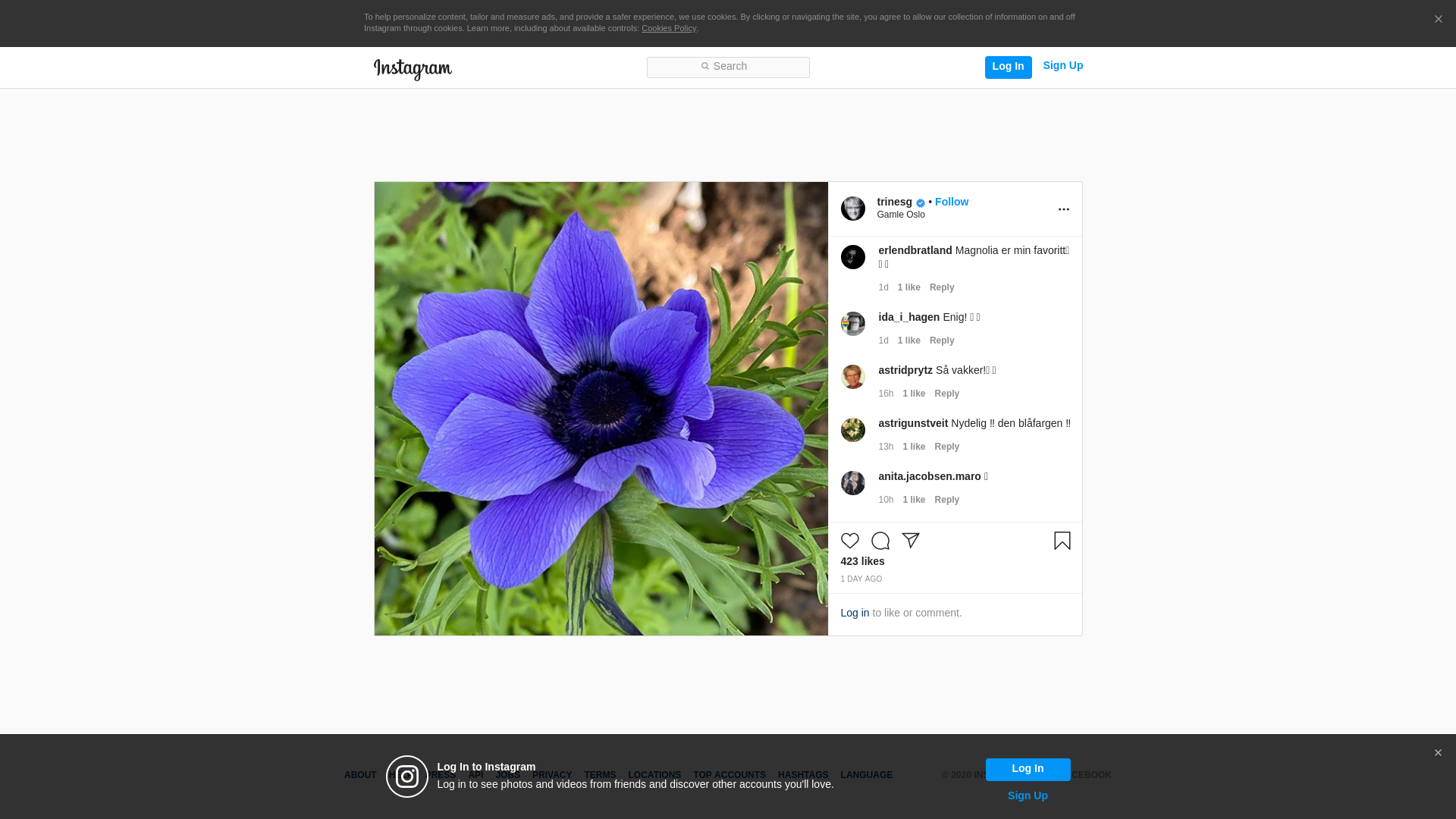Follow the trinesg account
The height and width of the screenshot is (819, 1456).
[x=951, y=202]
